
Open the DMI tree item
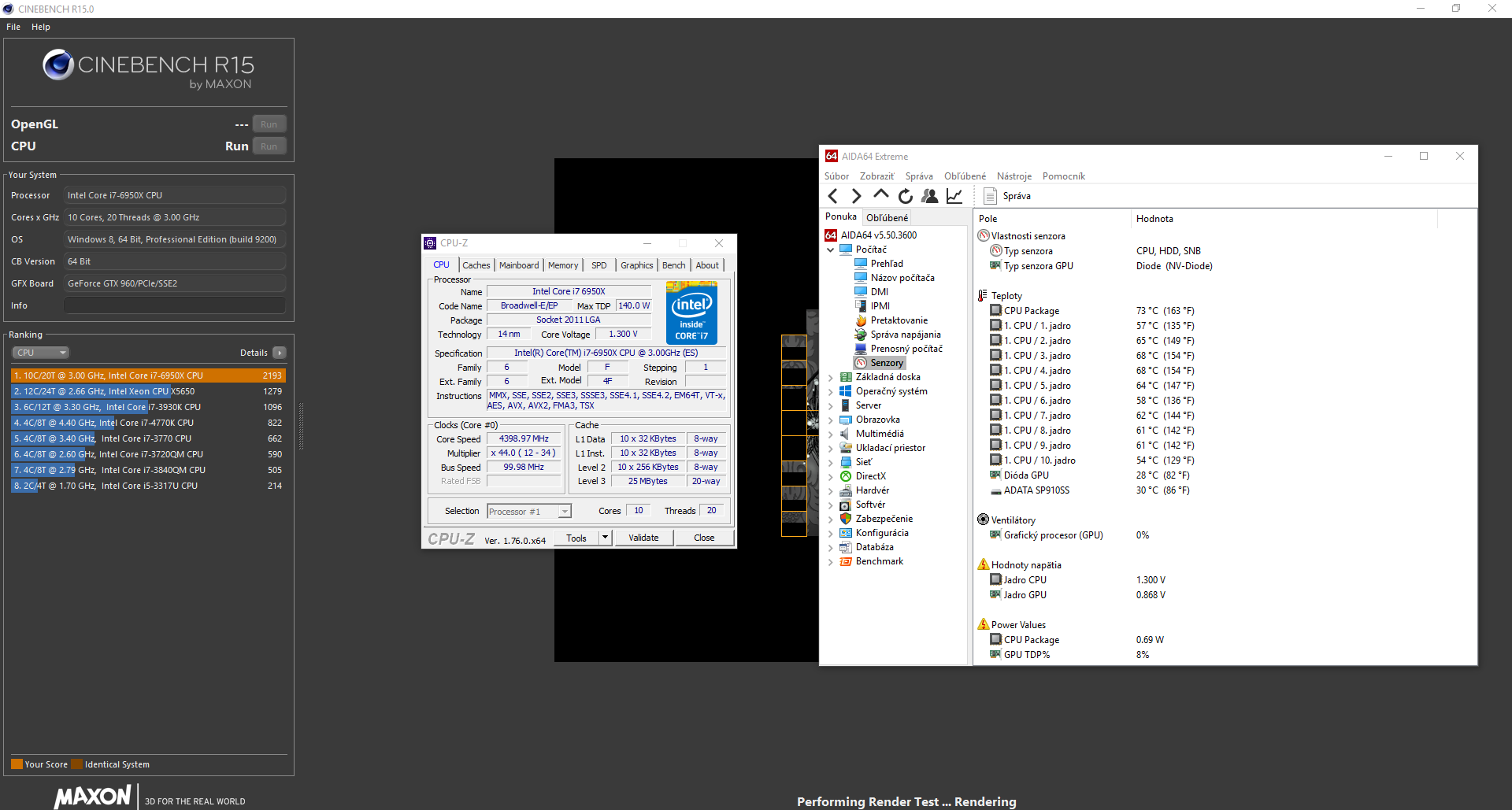pos(879,292)
